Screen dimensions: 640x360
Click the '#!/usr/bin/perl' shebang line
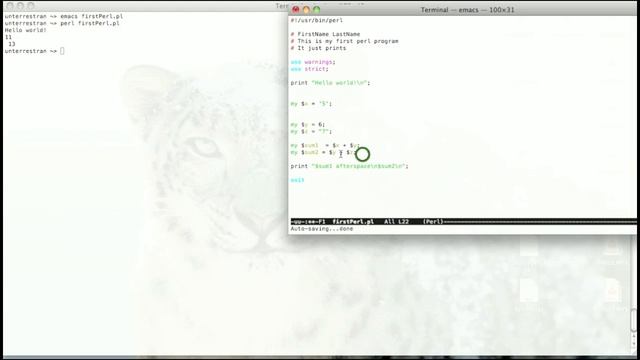coord(317,20)
